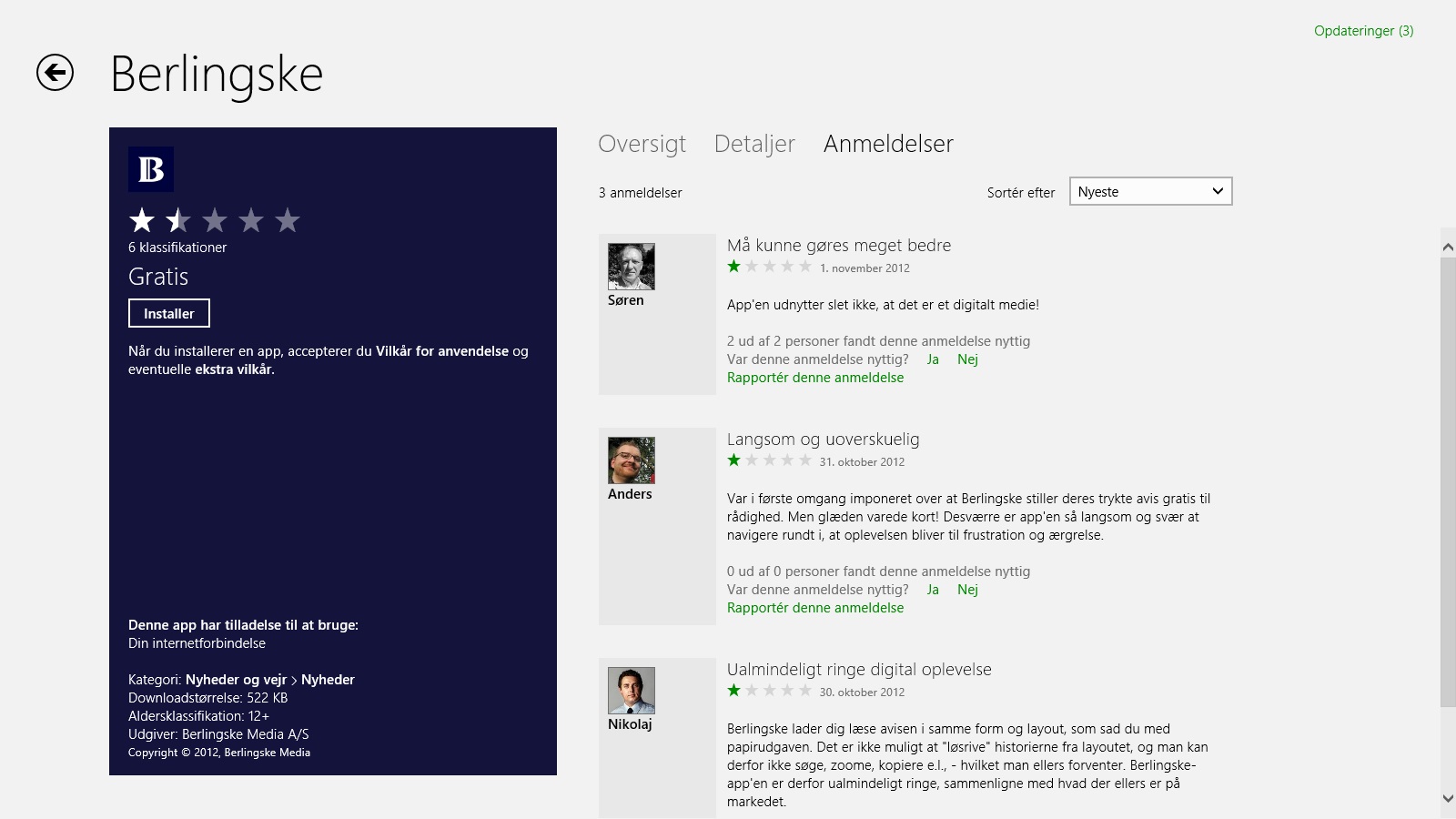The height and width of the screenshot is (819, 1456).
Task: Click the scrollbar up arrow
Action: [x=1448, y=247]
